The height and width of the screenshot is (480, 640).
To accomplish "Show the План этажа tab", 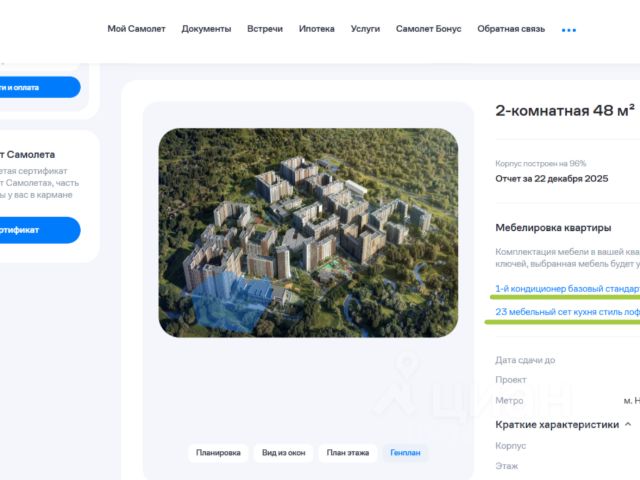I will [x=348, y=453].
